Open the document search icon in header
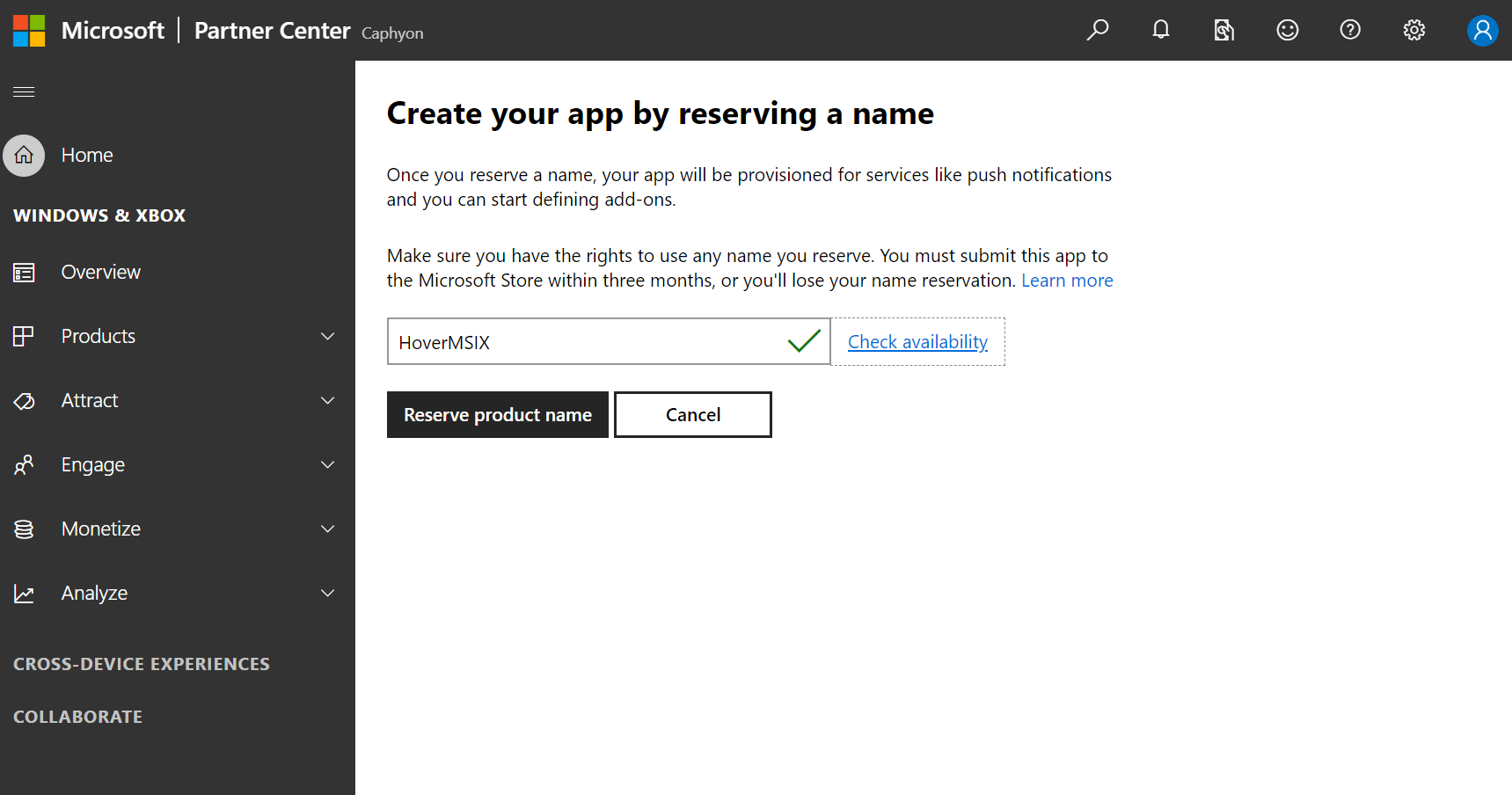The width and height of the screenshot is (1512, 795). click(1223, 31)
